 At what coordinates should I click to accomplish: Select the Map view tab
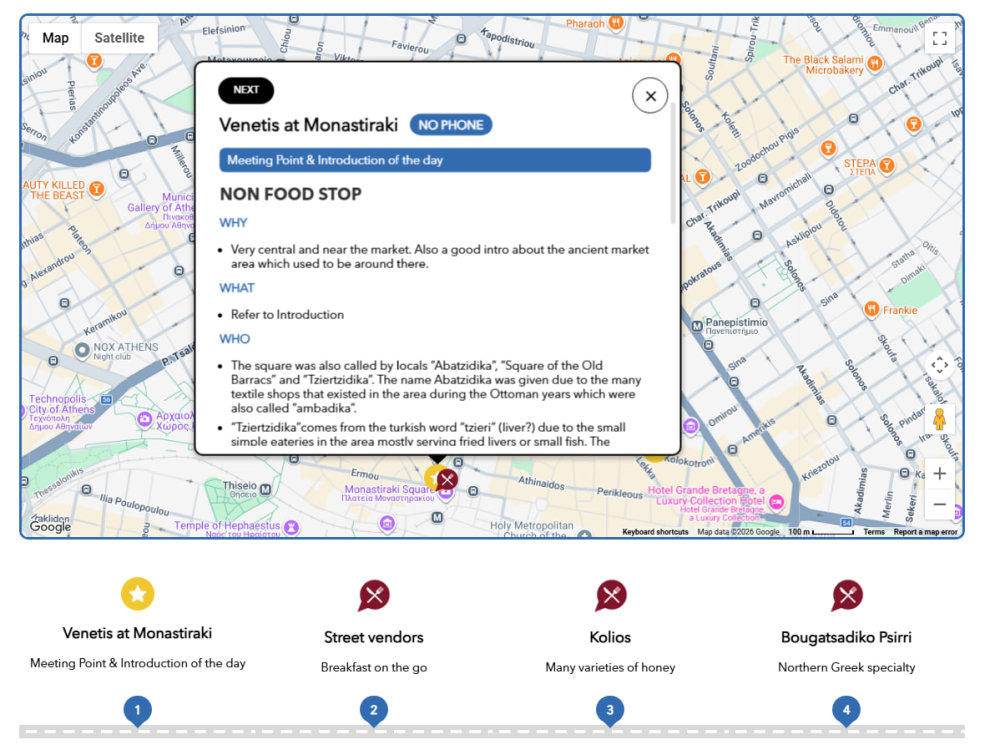[55, 38]
